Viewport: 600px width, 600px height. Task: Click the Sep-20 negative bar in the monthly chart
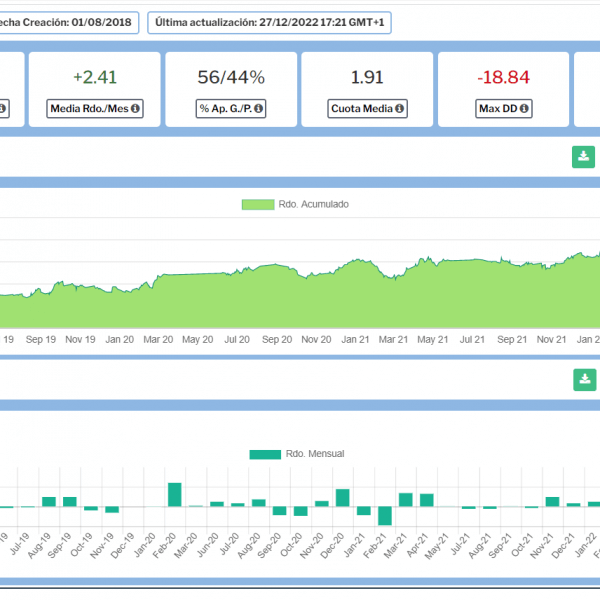(280, 511)
